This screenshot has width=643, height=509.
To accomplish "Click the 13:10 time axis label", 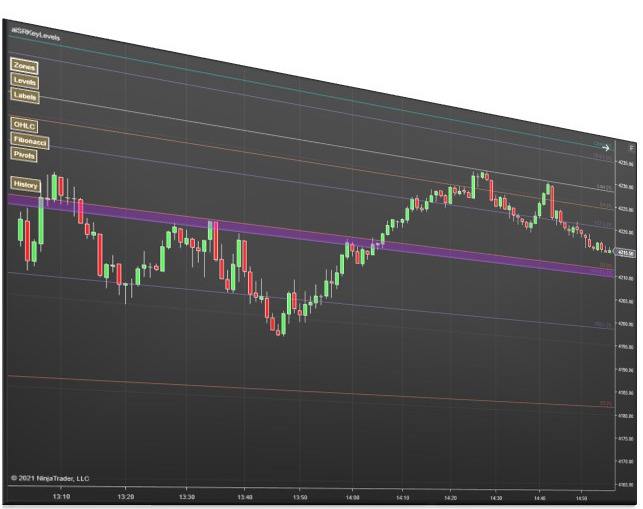I will click(62, 496).
